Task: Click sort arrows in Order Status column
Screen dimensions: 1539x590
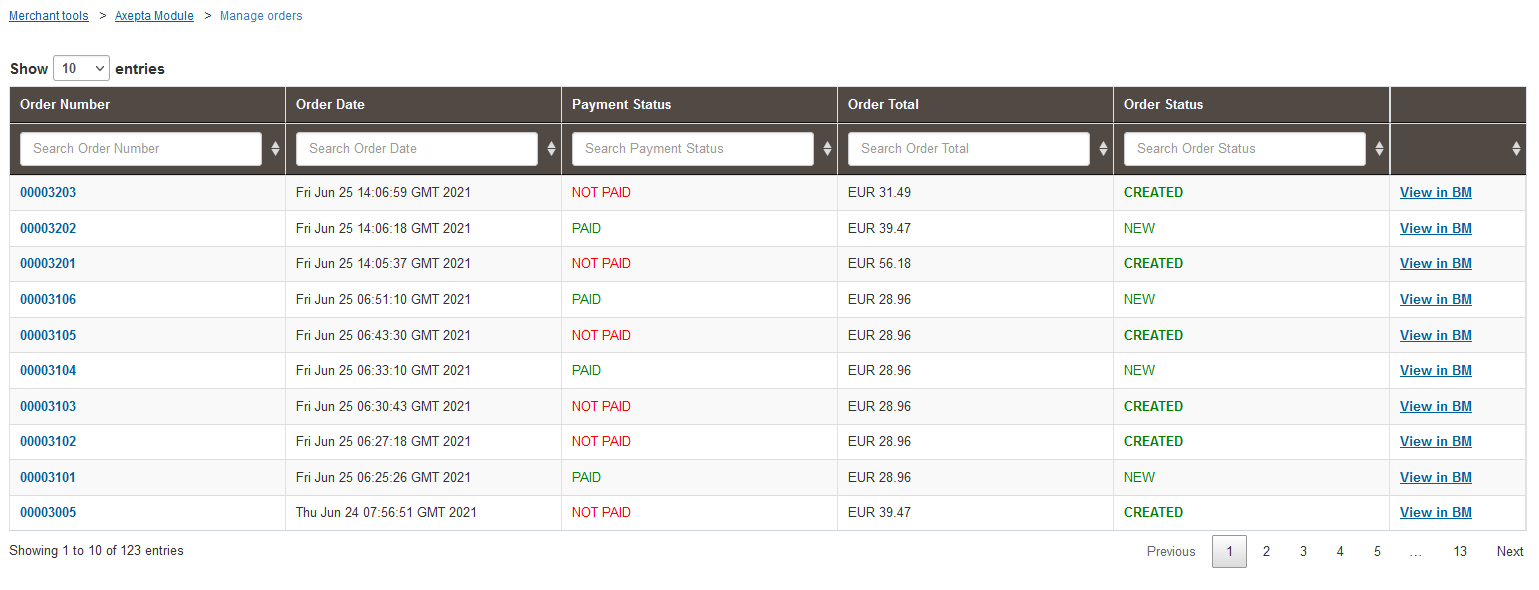Action: click(1379, 149)
